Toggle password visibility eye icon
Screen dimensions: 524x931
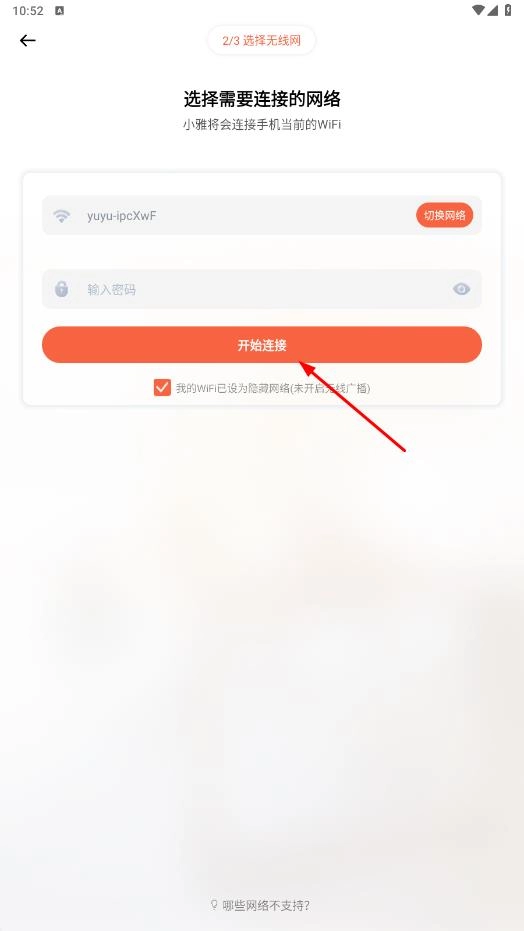coord(461,289)
